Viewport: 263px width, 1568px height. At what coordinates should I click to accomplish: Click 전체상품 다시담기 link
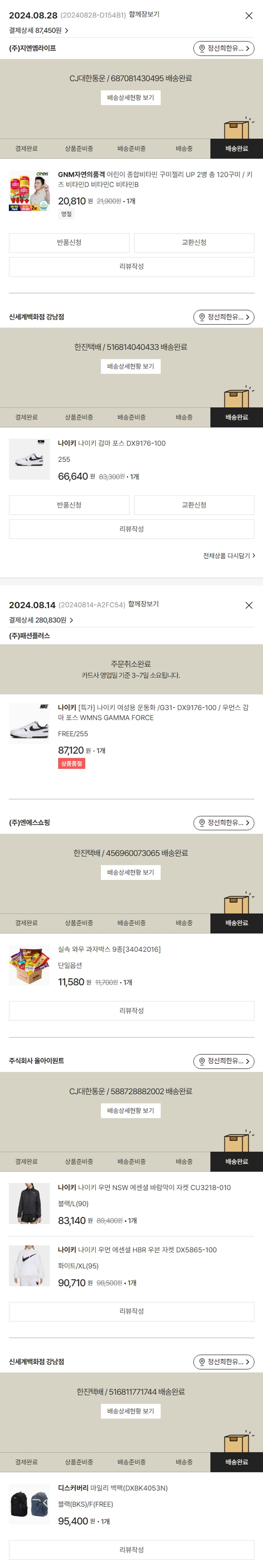click(x=229, y=556)
